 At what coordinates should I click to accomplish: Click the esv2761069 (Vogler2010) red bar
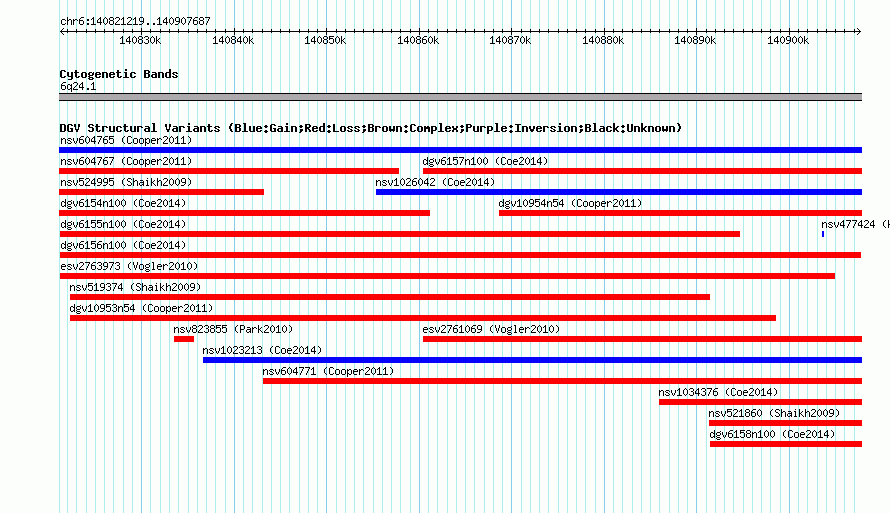coord(643,339)
